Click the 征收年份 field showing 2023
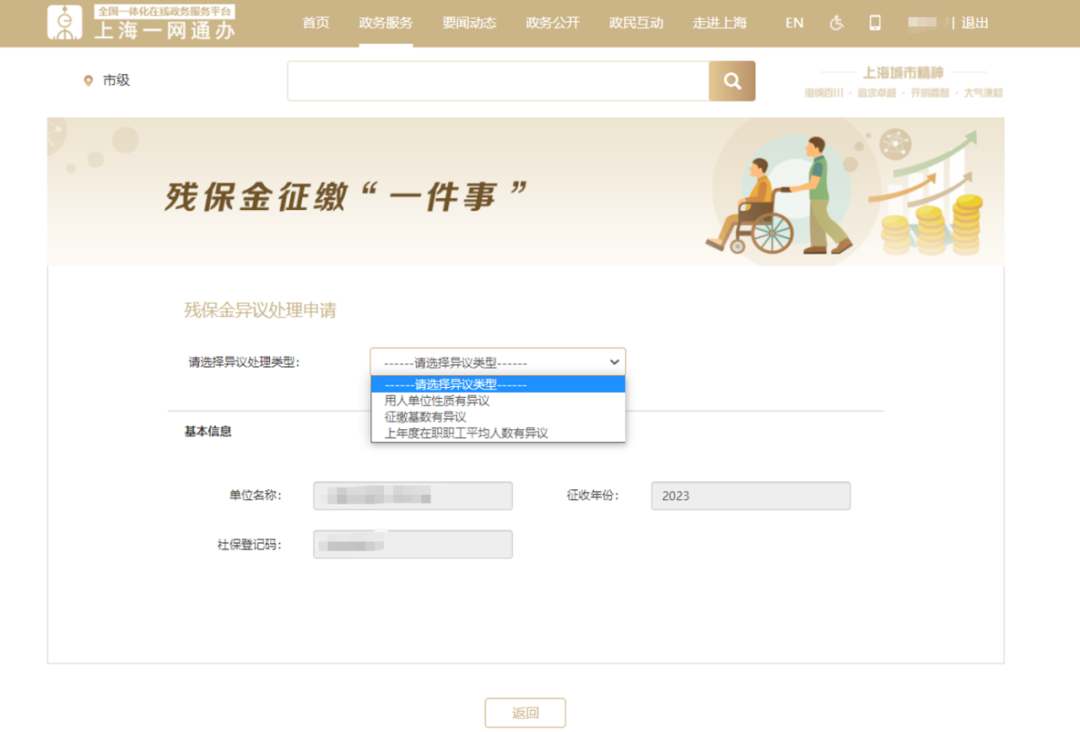 pyautogui.click(x=751, y=496)
